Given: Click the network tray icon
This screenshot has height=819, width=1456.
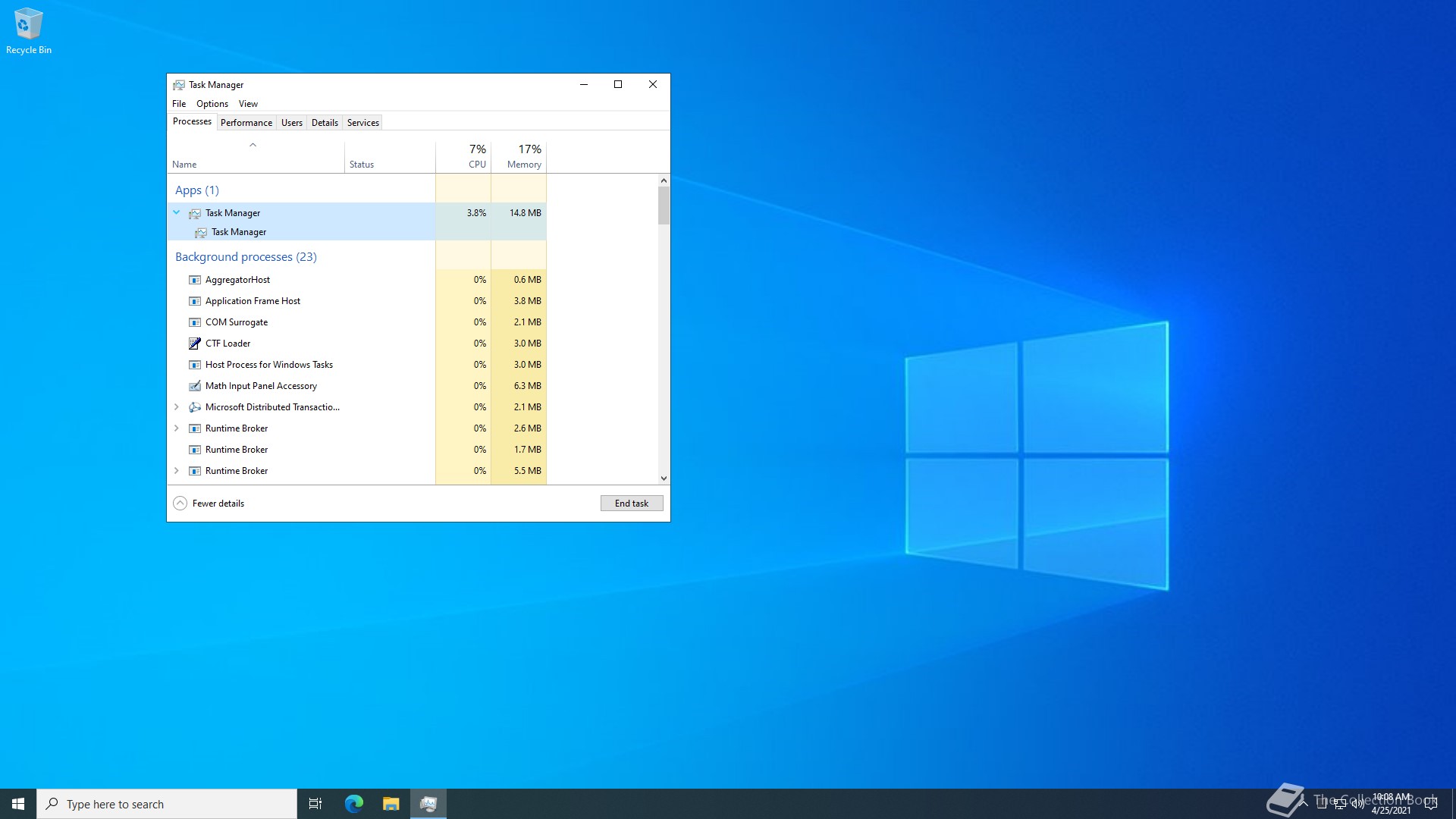Looking at the screenshot, I should 1339,804.
